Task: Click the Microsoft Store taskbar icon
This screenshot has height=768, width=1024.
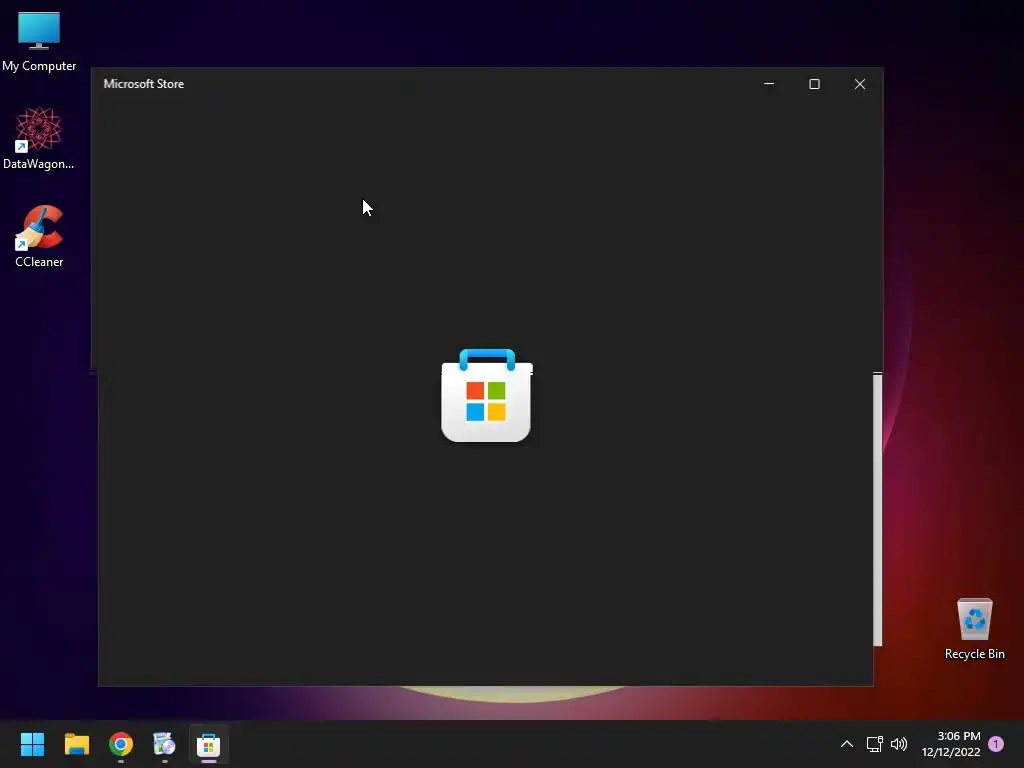Action: coord(208,744)
